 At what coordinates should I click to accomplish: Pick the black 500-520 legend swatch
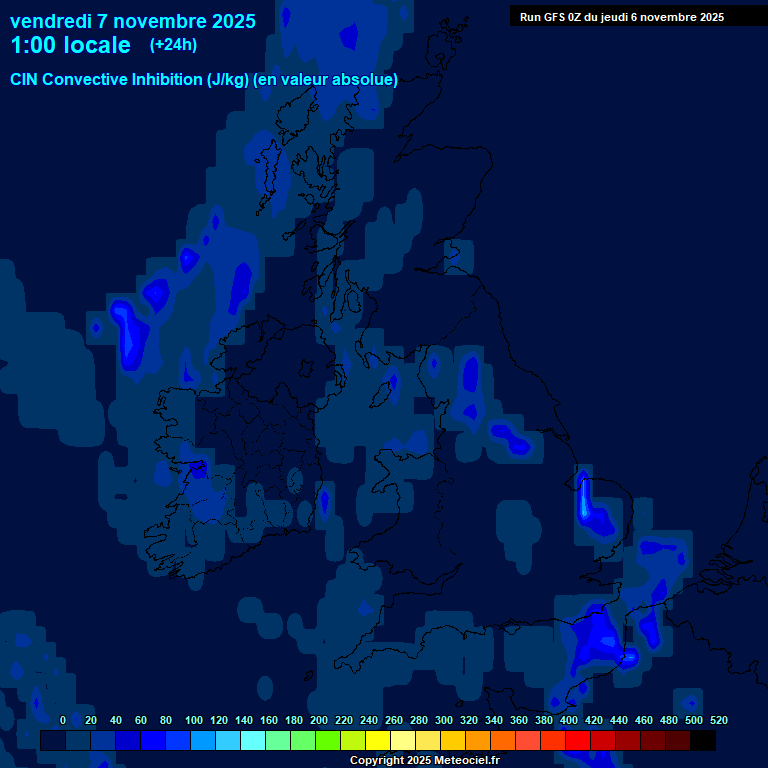click(703, 741)
